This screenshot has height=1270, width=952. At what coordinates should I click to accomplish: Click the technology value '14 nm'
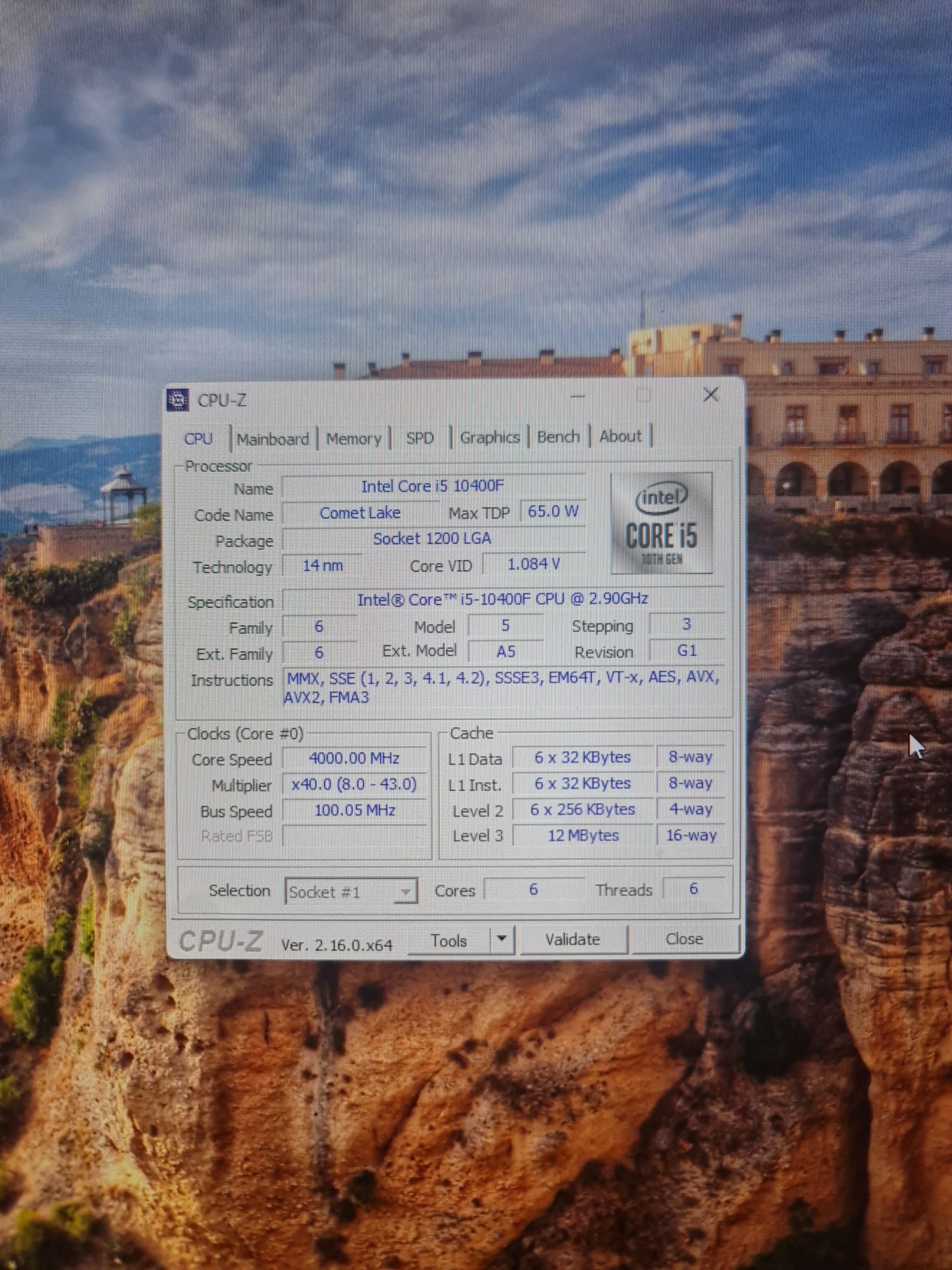[x=322, y=565]
